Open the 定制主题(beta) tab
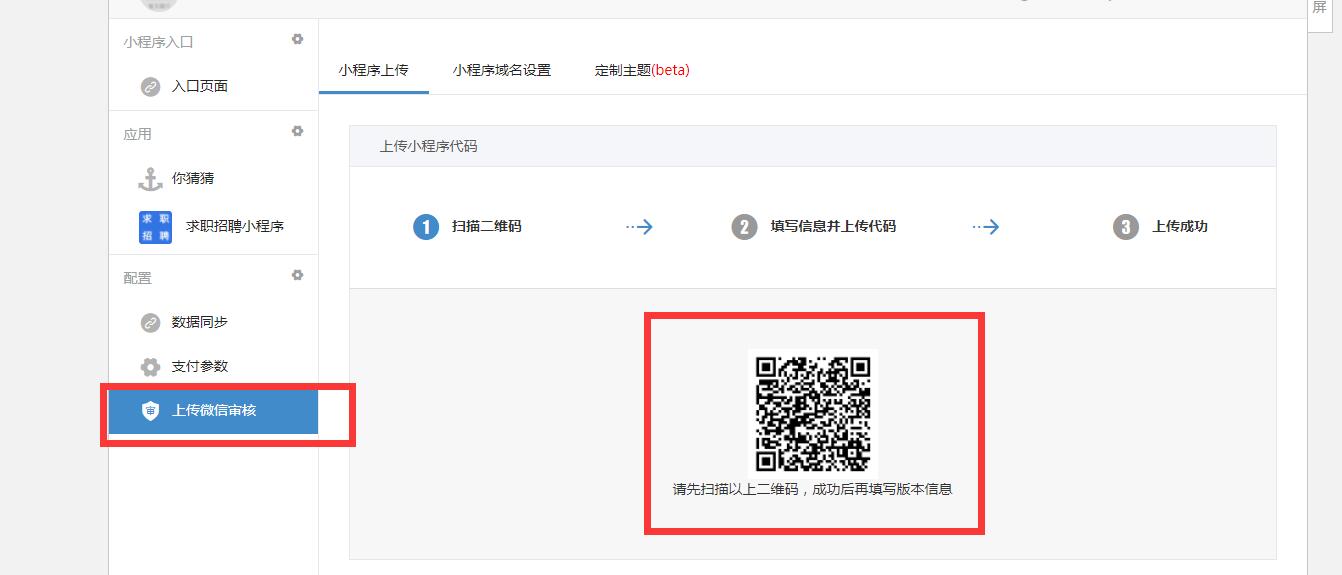Image resolution: width=1342 pixels, height=575 pixels. tap(642, 70)
